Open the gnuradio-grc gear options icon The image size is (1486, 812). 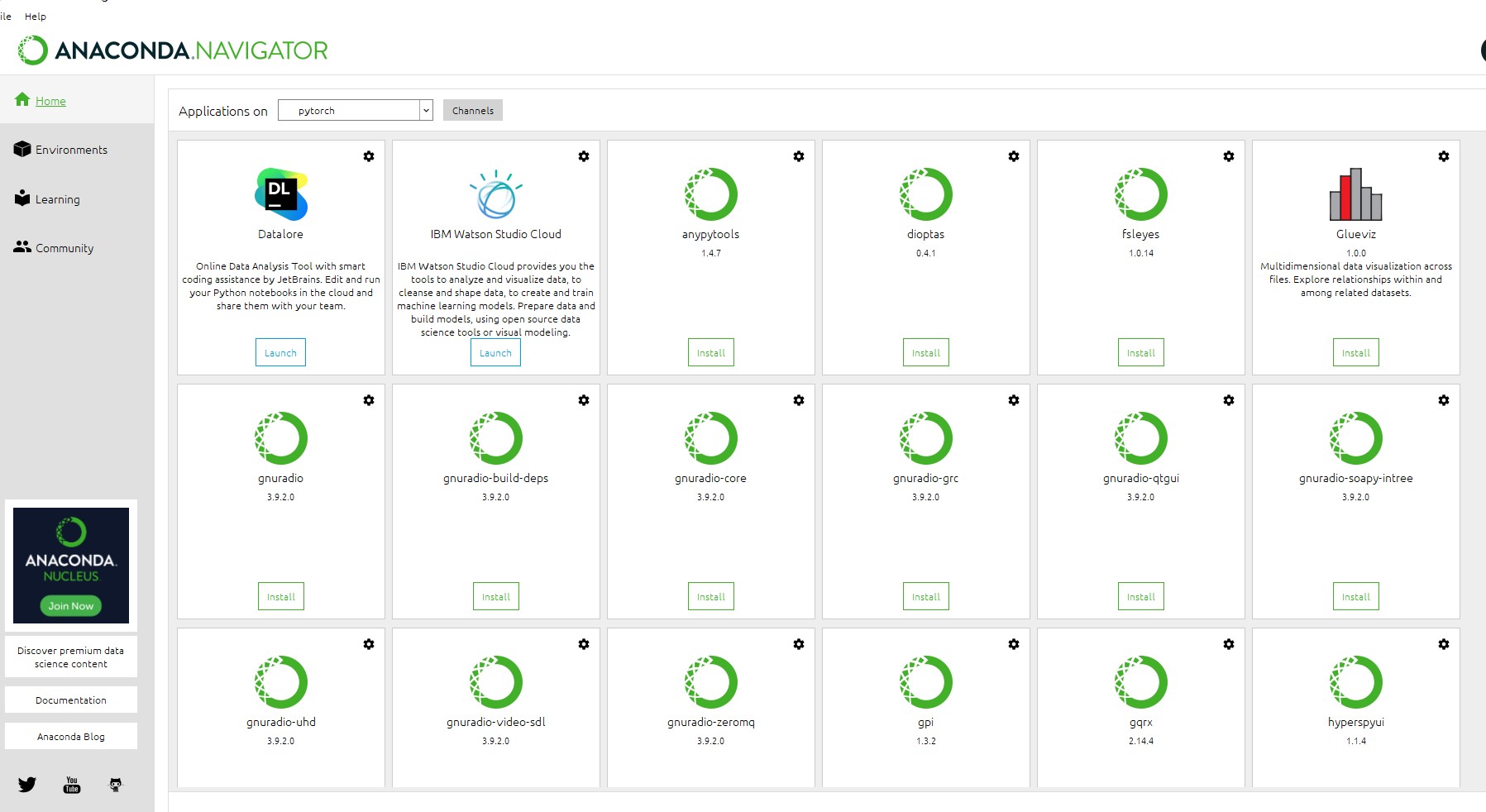pos(1014,400)
